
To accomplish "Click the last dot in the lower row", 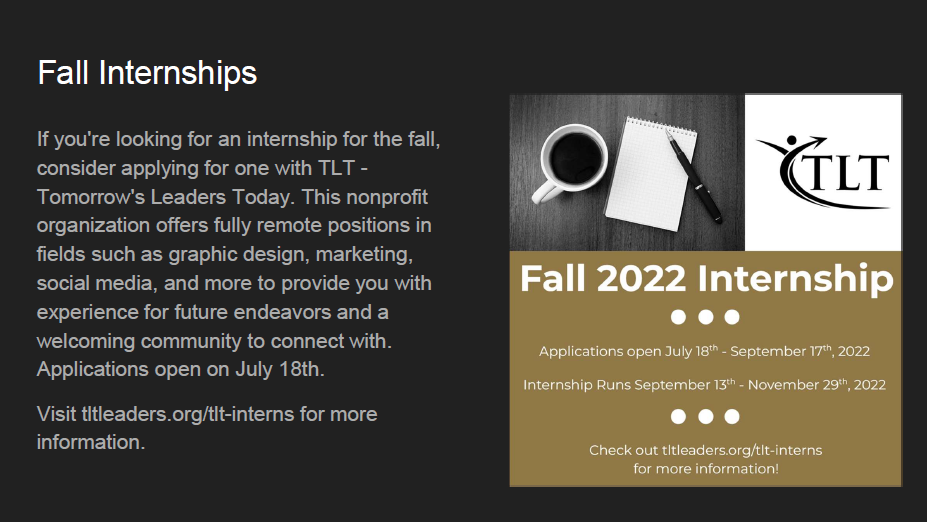I will tap(732, 417).
